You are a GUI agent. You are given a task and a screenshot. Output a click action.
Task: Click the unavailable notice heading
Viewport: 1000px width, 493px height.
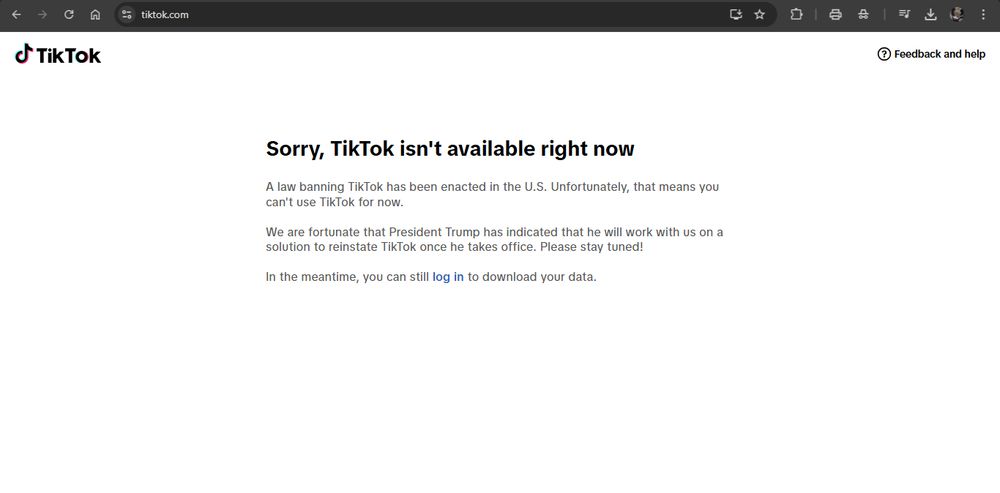(x=450, y=149)
